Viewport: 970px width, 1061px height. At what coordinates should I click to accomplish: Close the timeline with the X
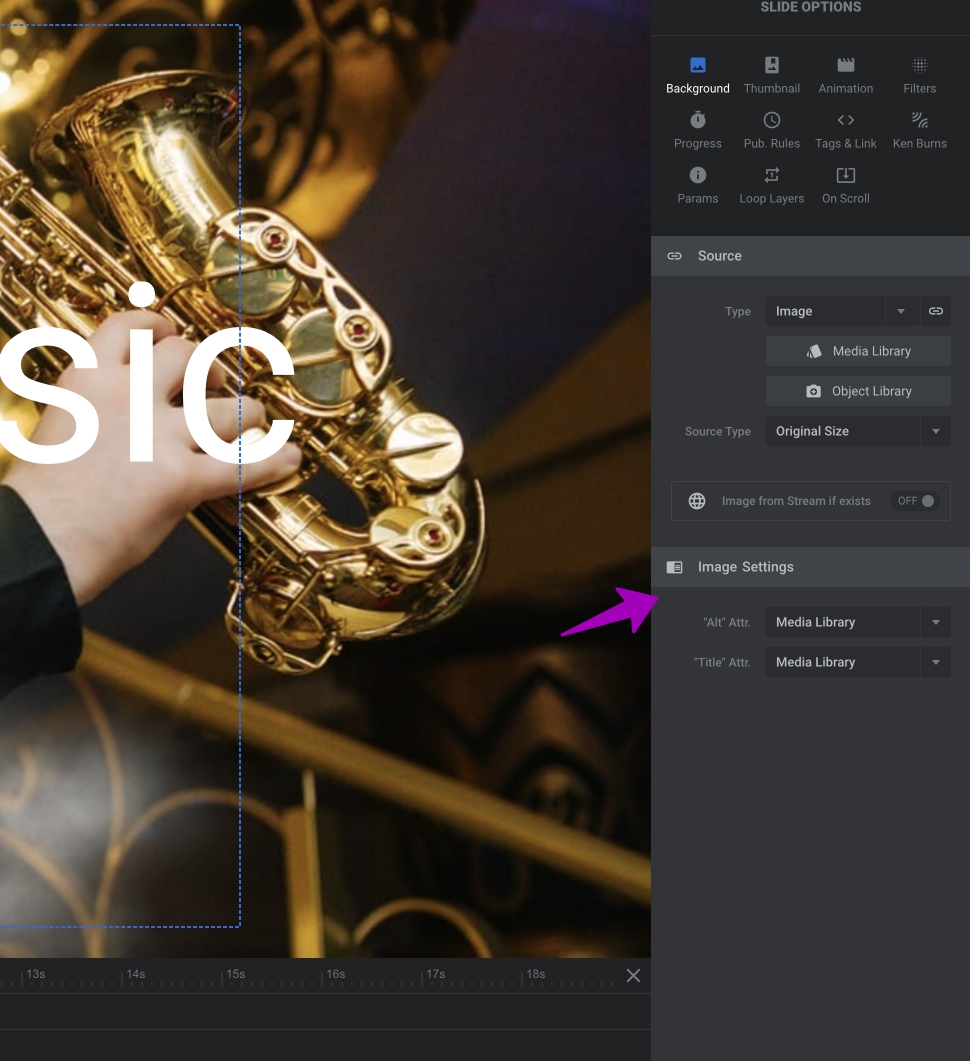633,975
